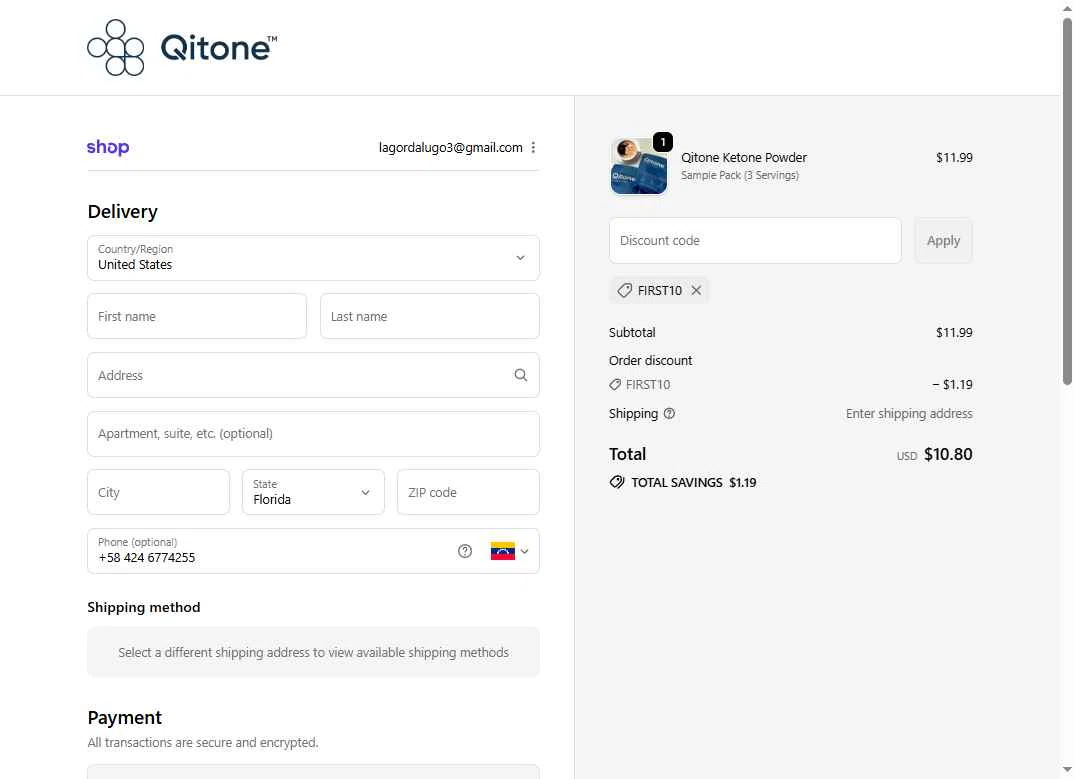Open the State dropdown showing Florida

[313, 492]
